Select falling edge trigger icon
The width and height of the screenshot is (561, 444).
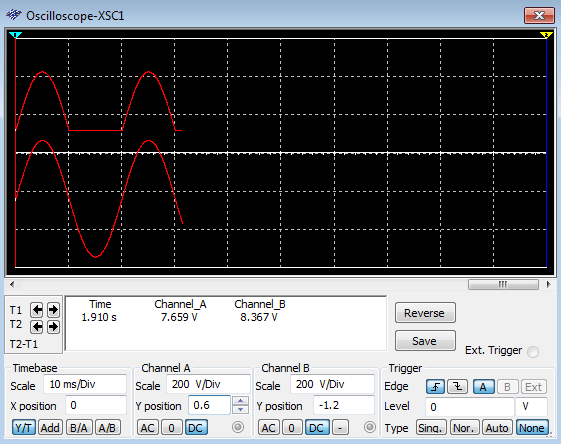tap(458, 387)
